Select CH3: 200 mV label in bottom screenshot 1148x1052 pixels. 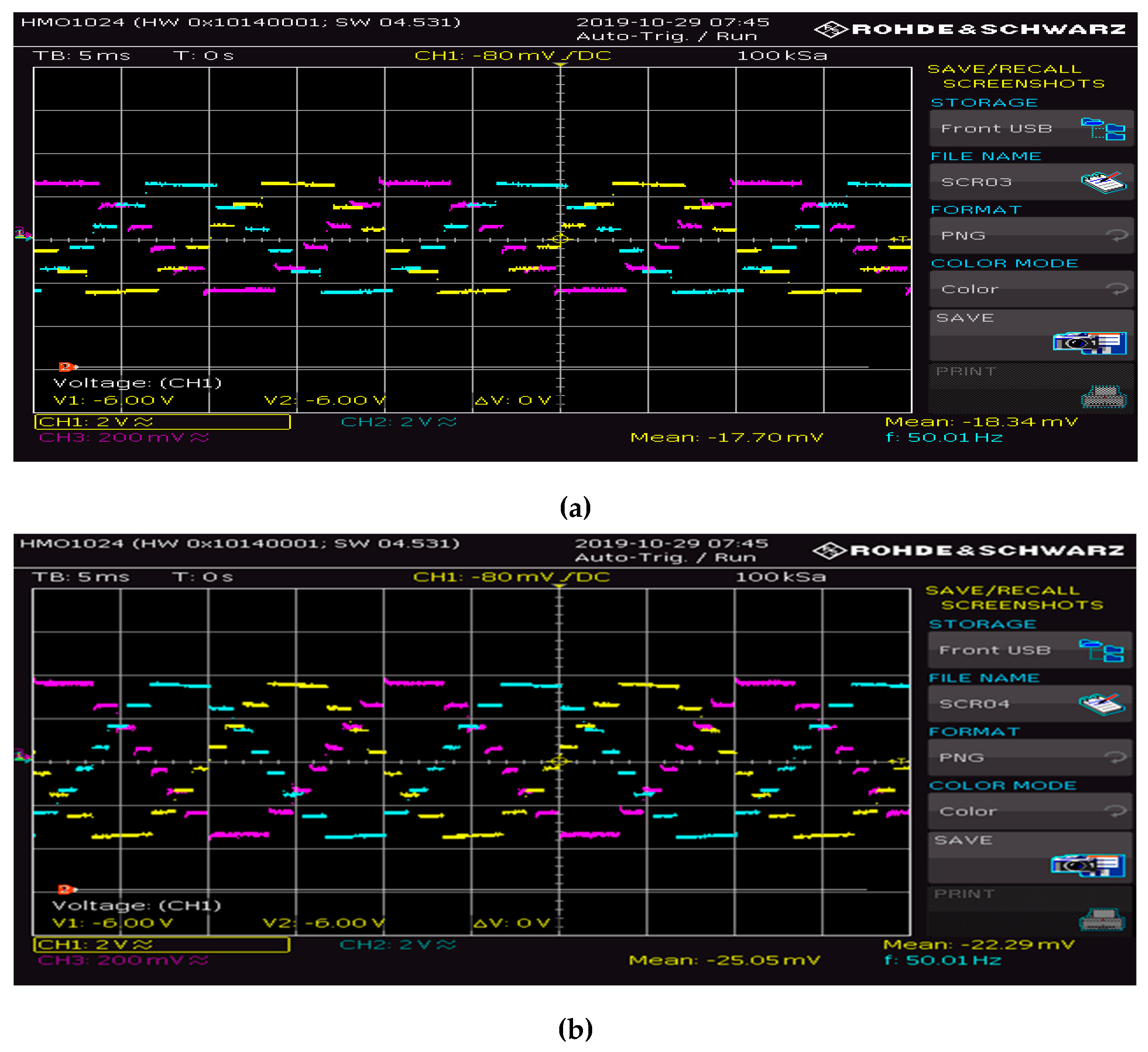point(123,960)
